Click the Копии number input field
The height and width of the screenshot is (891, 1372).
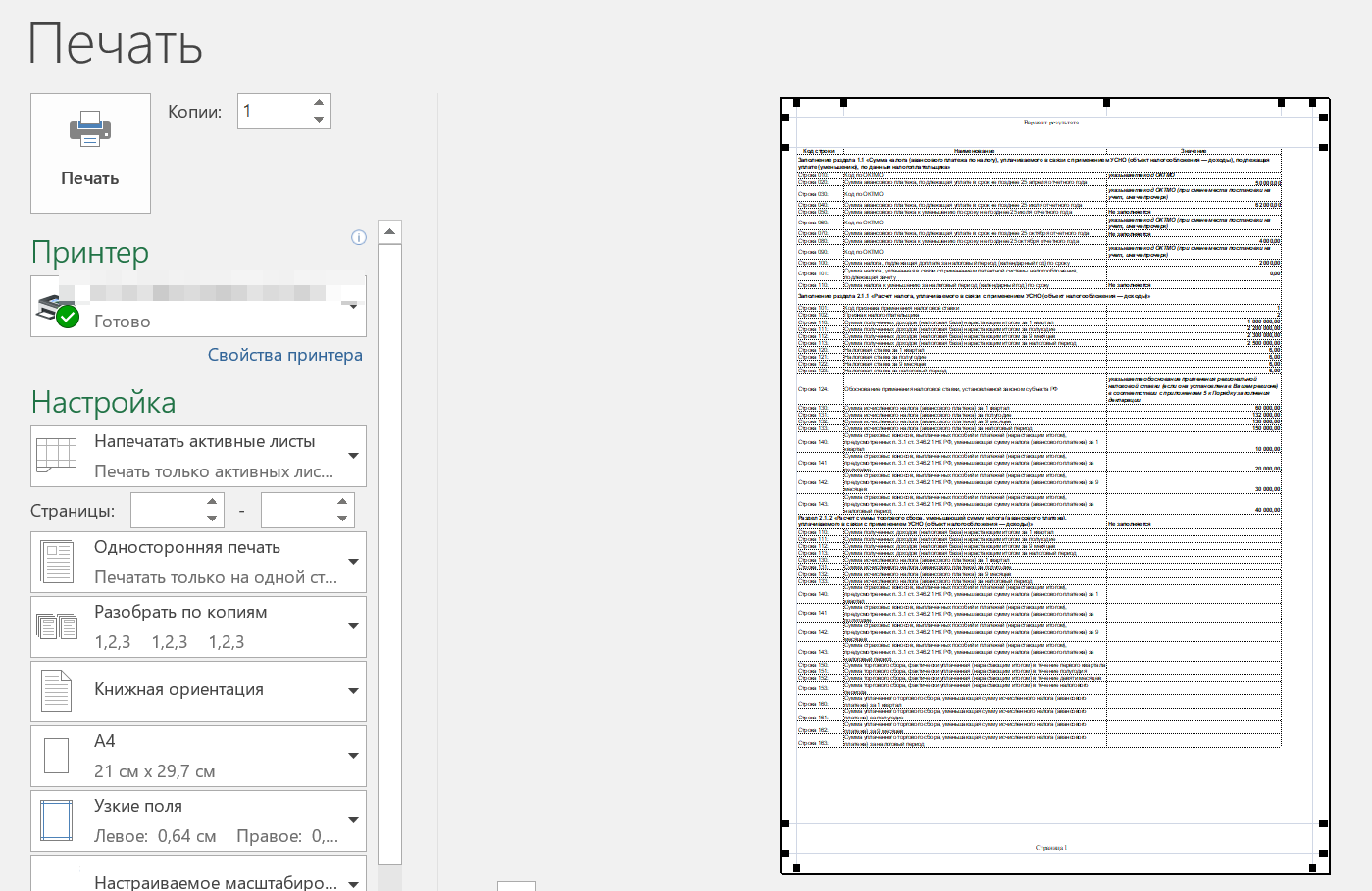click(x=274, y=111)
